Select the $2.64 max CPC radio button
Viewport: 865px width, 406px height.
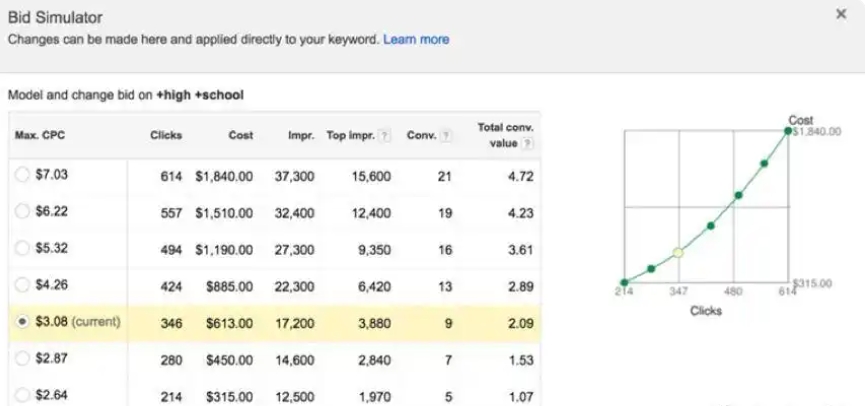[22, 395]
